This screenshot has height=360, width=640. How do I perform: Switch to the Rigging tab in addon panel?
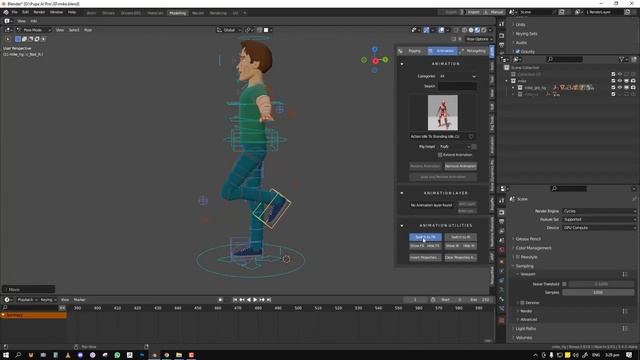click(411, 51)
